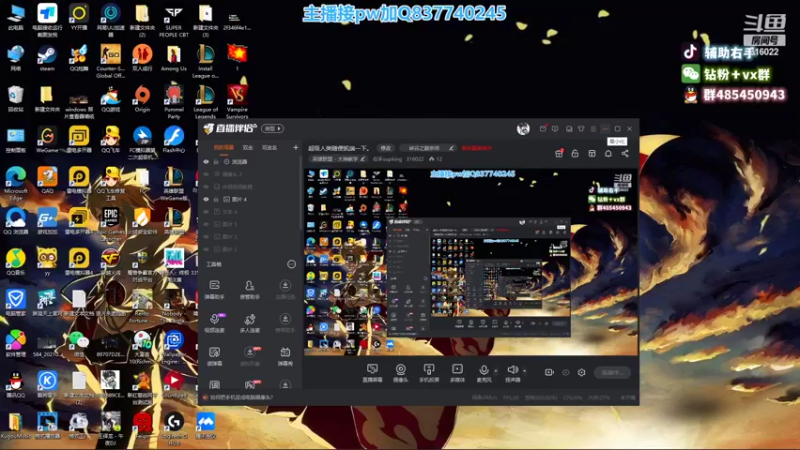Open 多人连麦 tool
The image size is (800, 450).
249,323
